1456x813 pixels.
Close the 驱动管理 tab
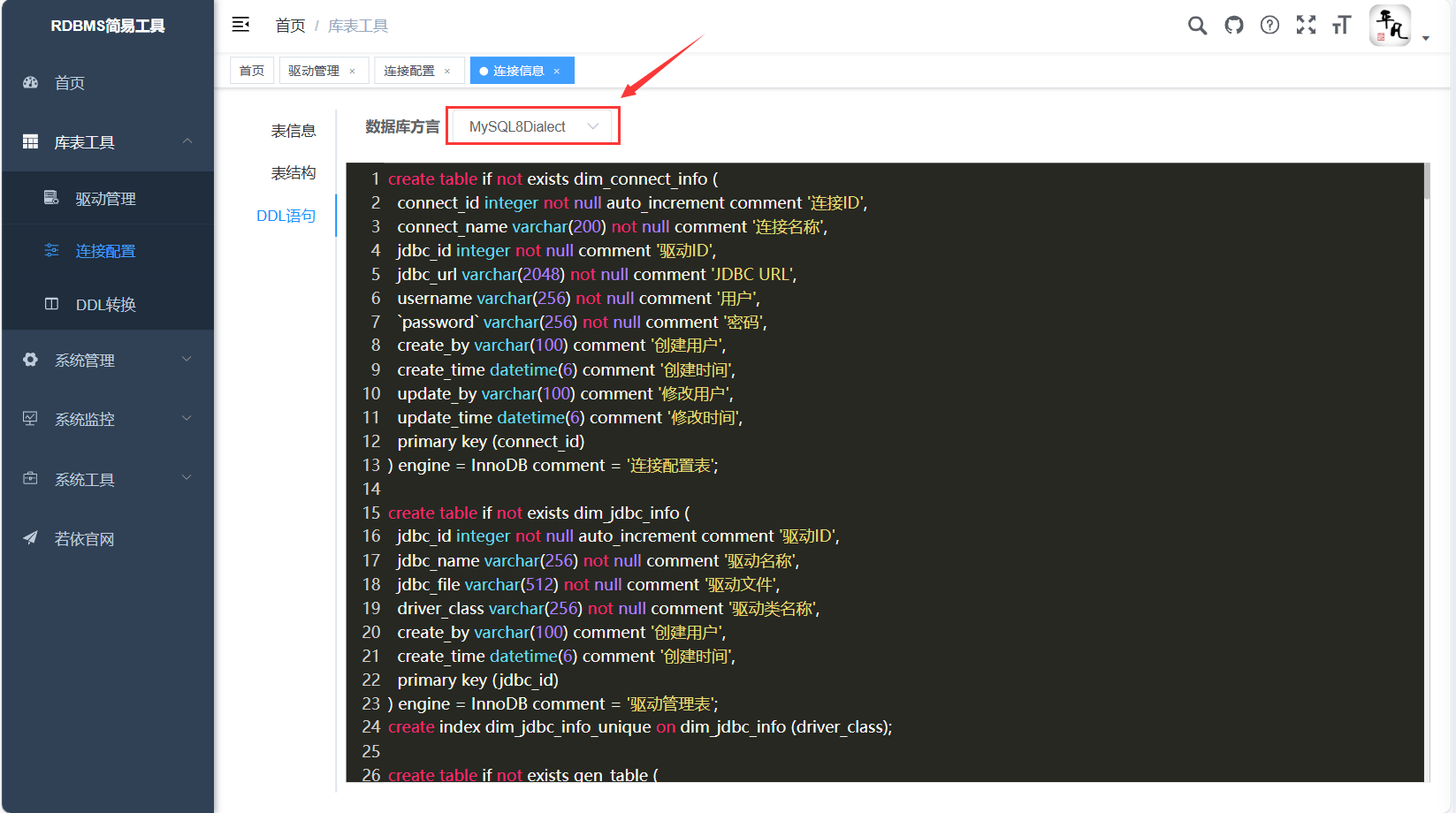coord(352,72)
